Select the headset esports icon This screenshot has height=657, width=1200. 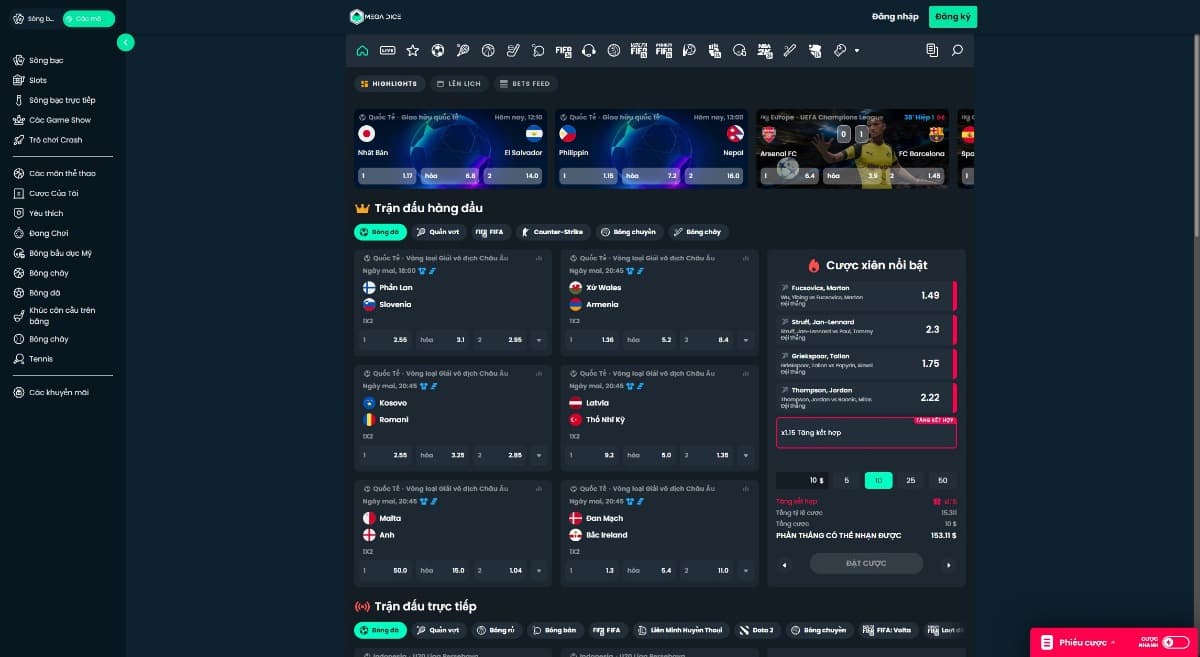[x=589, y=50]
